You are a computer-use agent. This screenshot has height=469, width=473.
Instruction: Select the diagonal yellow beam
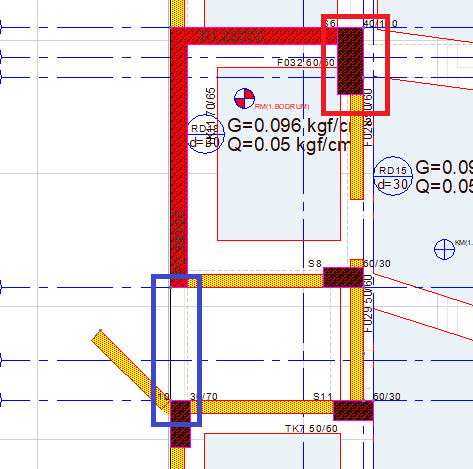pos(131,370)
